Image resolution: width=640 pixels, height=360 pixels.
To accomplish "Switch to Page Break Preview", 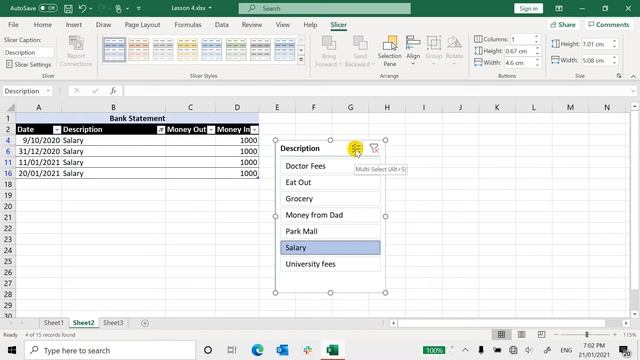I will 541,335.
